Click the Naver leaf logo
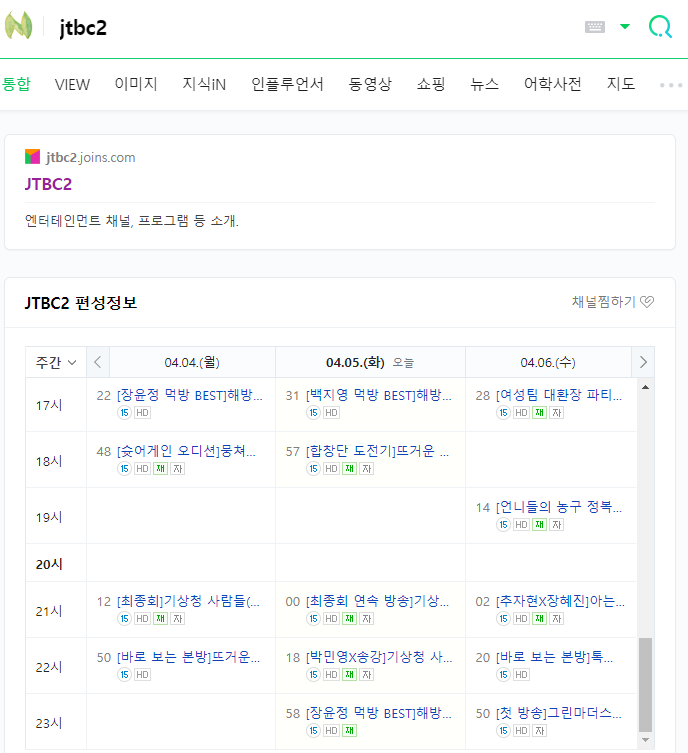 (x=18, y=26)
